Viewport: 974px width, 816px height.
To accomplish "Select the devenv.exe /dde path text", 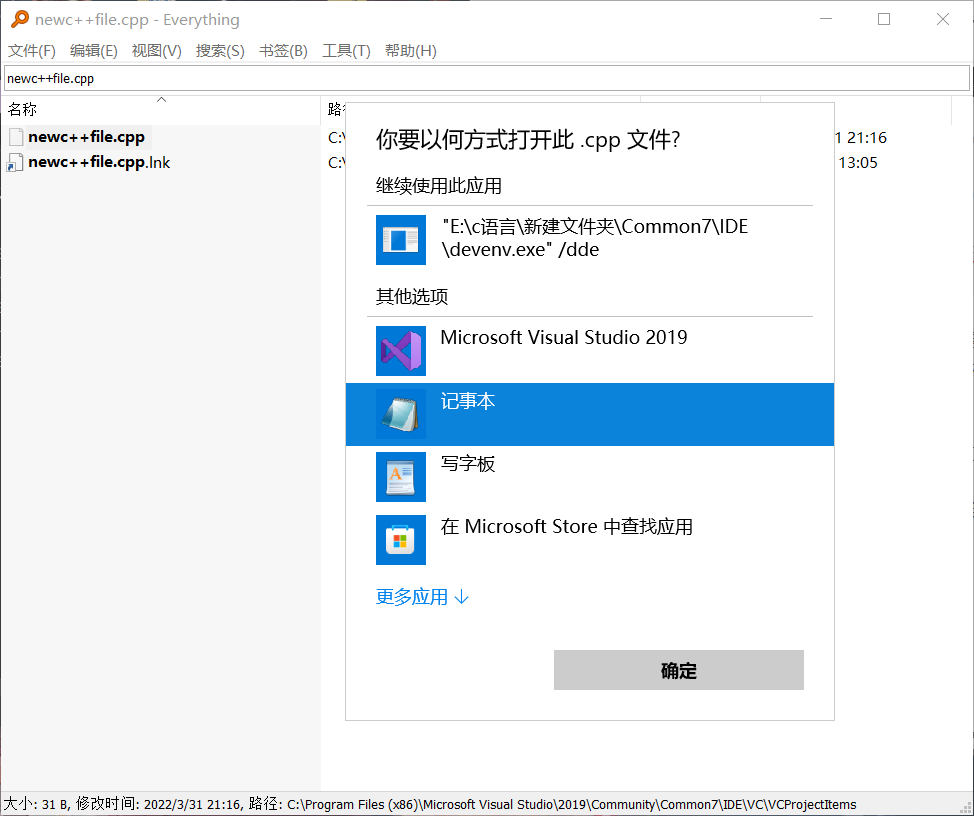I will (x=594, y=238).
